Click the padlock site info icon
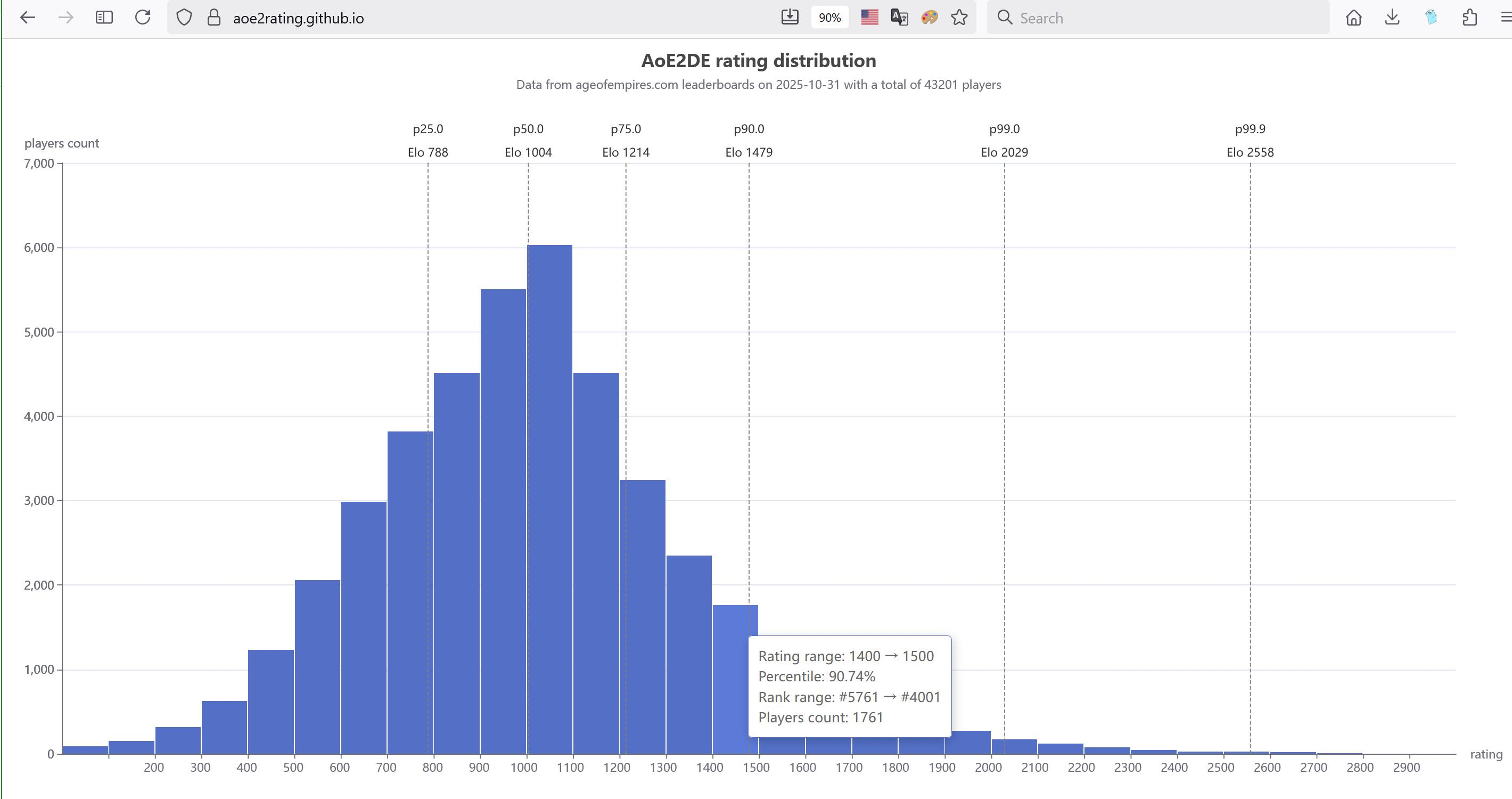Viewport: 1512px width, 799px height. point(213,18)
